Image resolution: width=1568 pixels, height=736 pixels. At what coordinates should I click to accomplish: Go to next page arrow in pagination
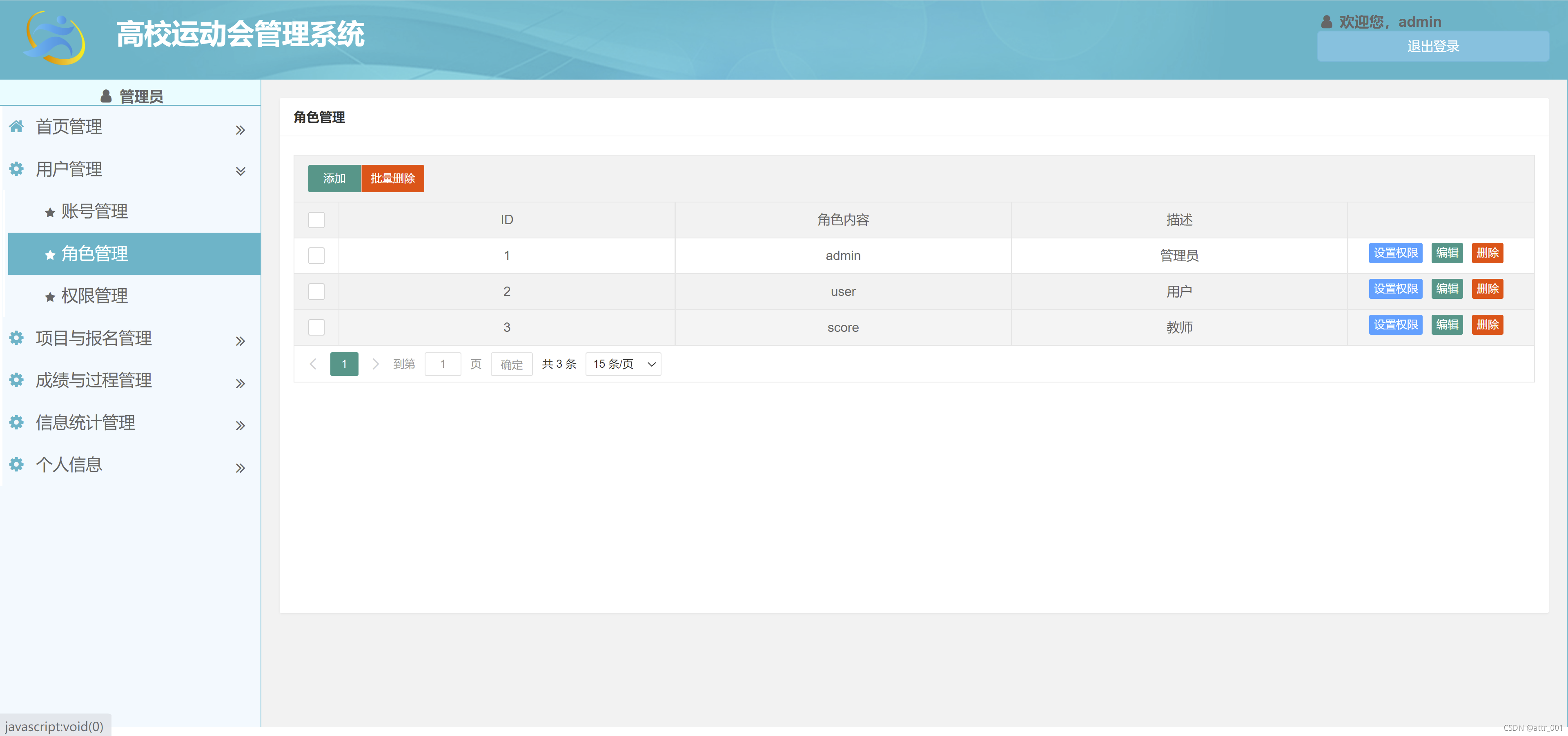(376, 364)
